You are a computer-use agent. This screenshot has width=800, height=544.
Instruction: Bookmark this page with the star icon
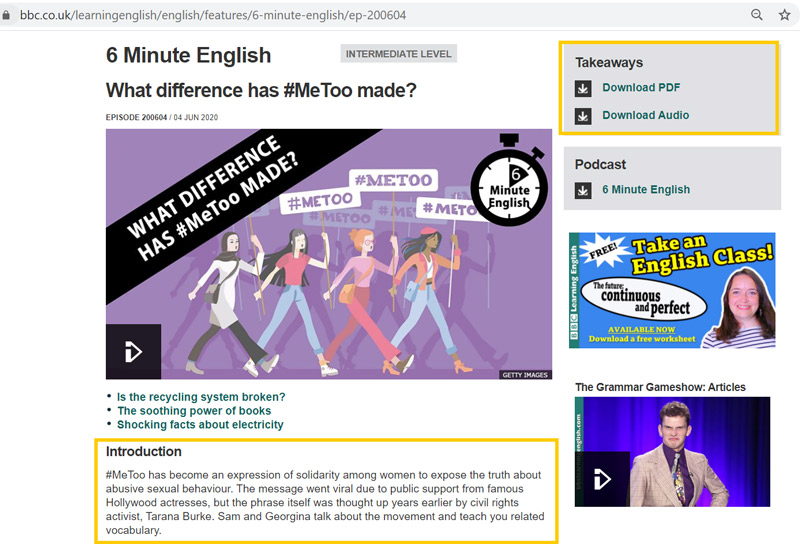(785, 16)
